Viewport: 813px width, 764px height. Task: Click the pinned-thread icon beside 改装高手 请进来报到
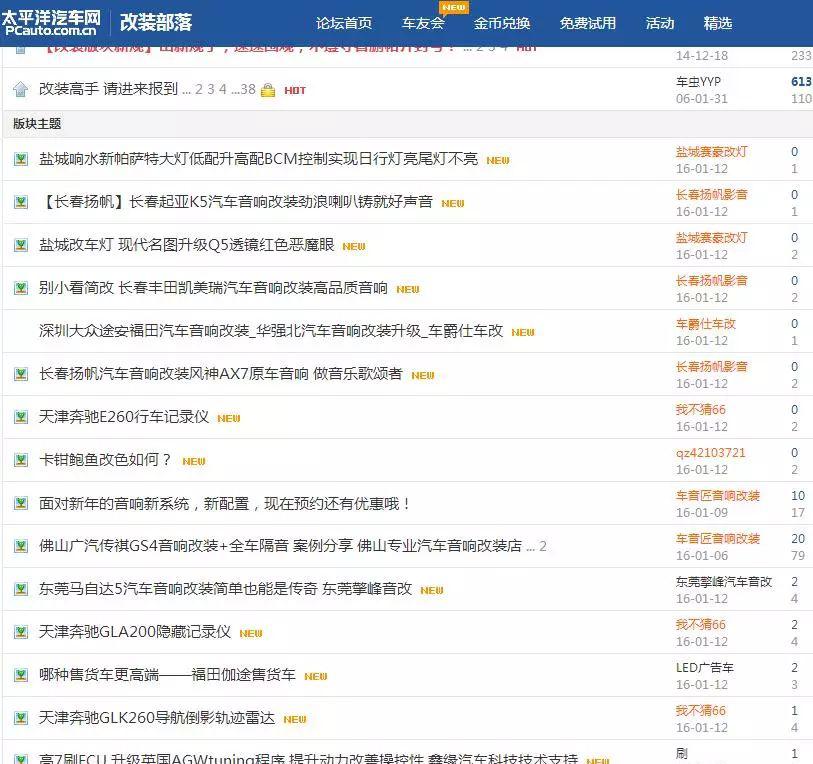pyautogui.click(x=21, y=89)
